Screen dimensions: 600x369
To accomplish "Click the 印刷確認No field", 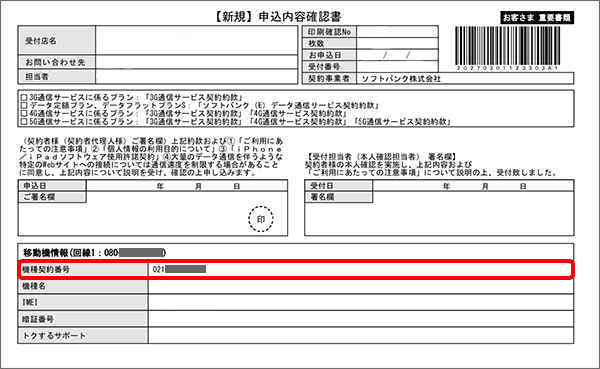I will [397, 32].
